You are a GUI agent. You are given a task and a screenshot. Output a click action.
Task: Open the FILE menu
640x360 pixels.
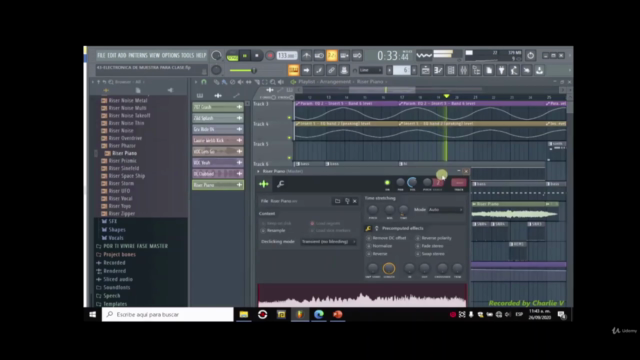coord(101,56)
